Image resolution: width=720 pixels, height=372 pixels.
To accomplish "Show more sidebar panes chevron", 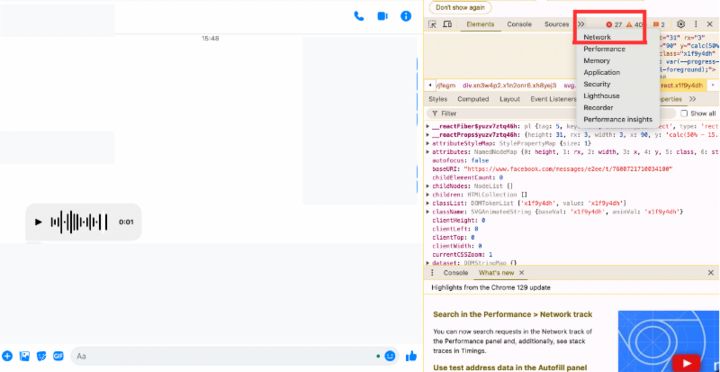I will coord(692,99).
